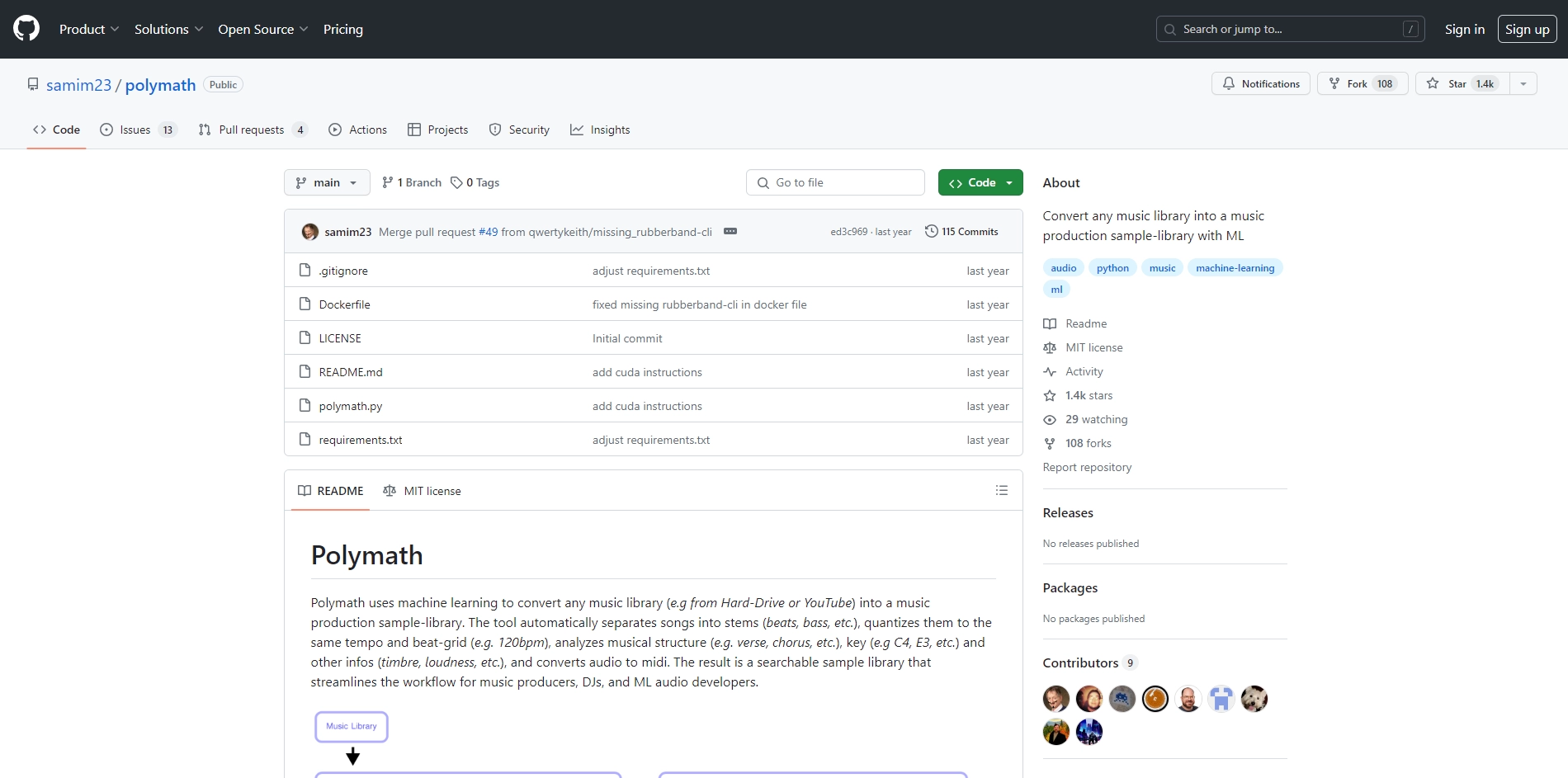This screenshot has width=1568, height=778.
Task: Switch to the Issues tab
Action: click(x=137, y=130)
